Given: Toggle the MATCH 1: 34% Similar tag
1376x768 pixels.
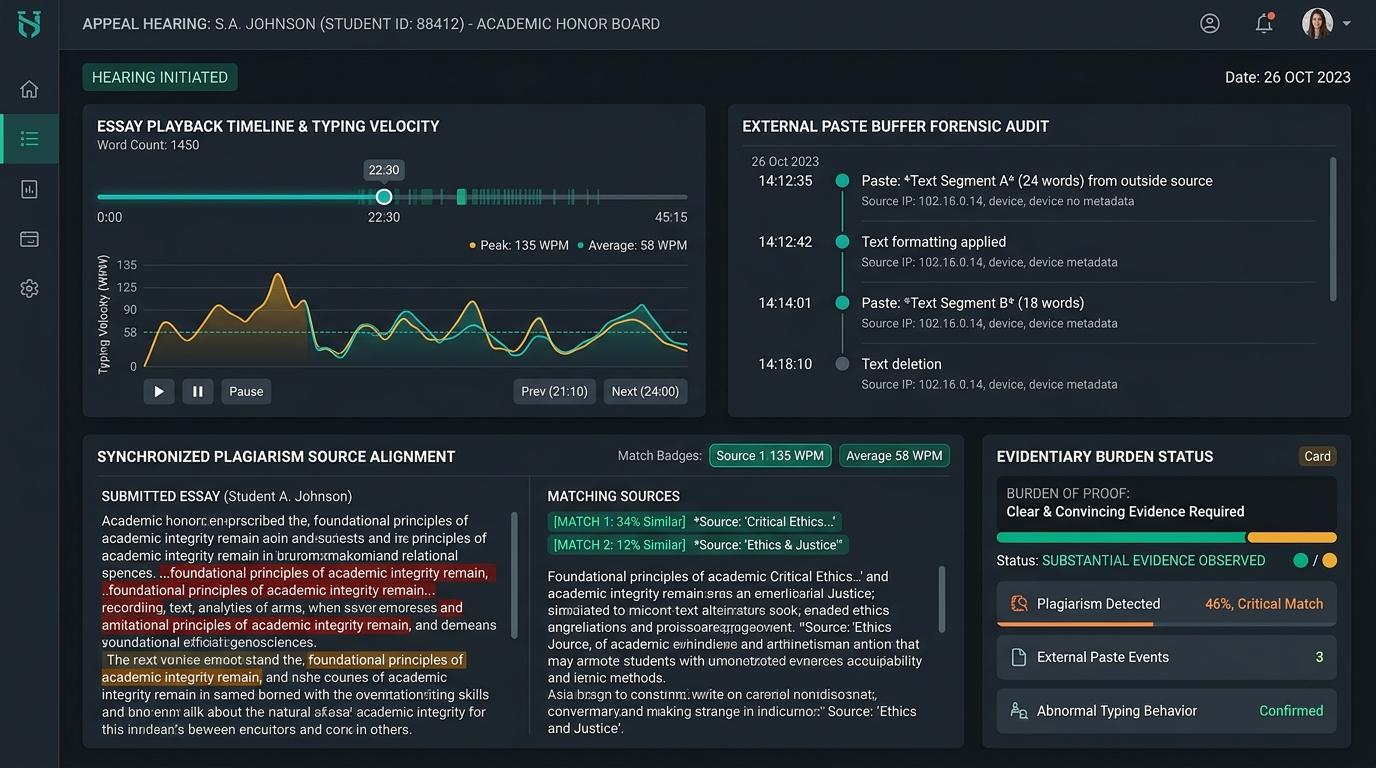Looking at the screenshot, I should click(x=619, y=522).
